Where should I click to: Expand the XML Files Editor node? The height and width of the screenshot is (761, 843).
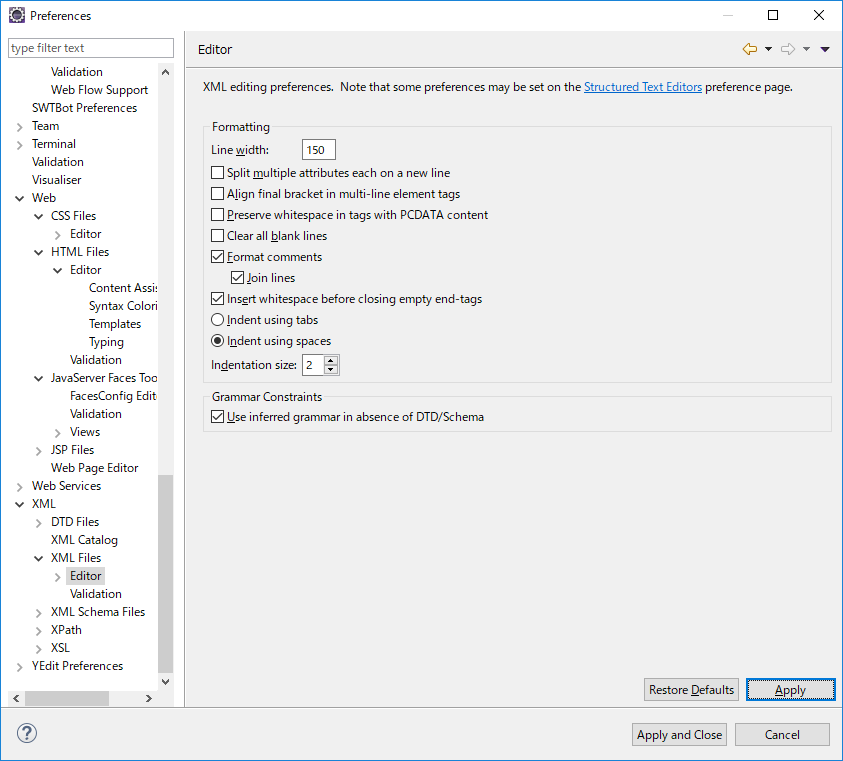[58, 577]
